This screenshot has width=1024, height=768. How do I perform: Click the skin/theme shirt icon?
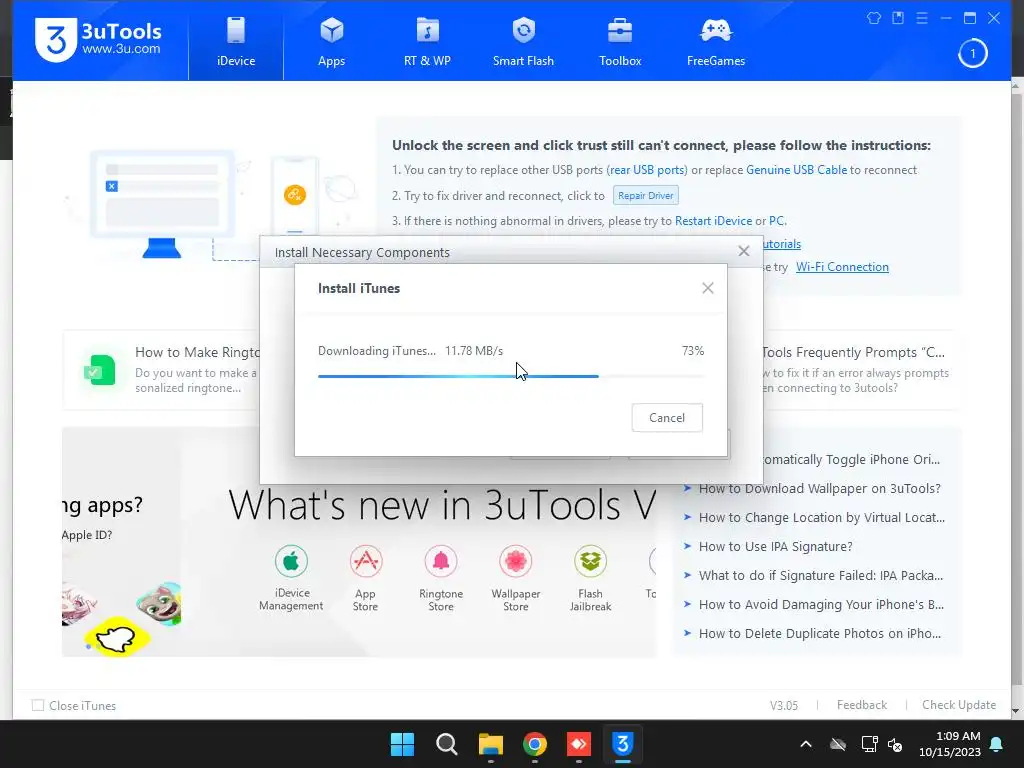[874, 18]
